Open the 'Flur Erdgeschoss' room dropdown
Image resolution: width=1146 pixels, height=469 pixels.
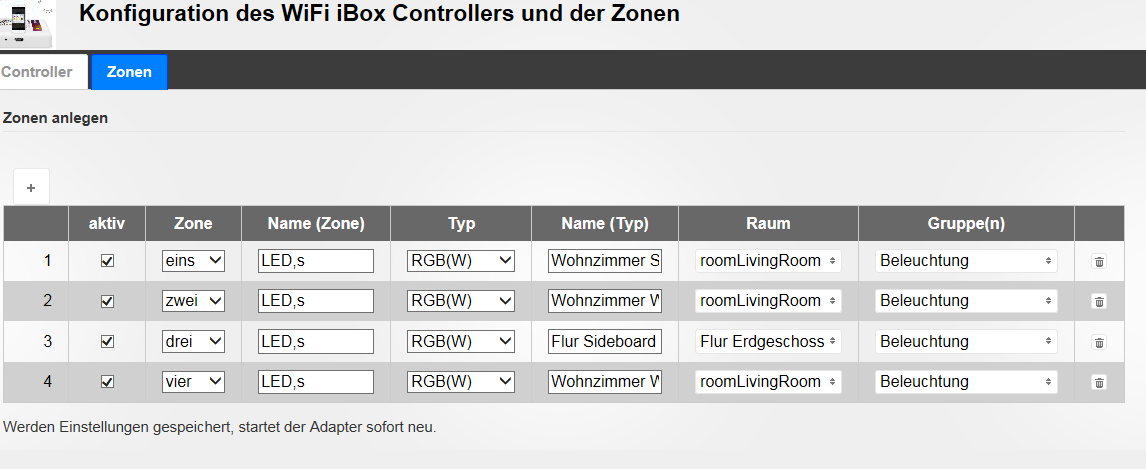coord(768,342)
